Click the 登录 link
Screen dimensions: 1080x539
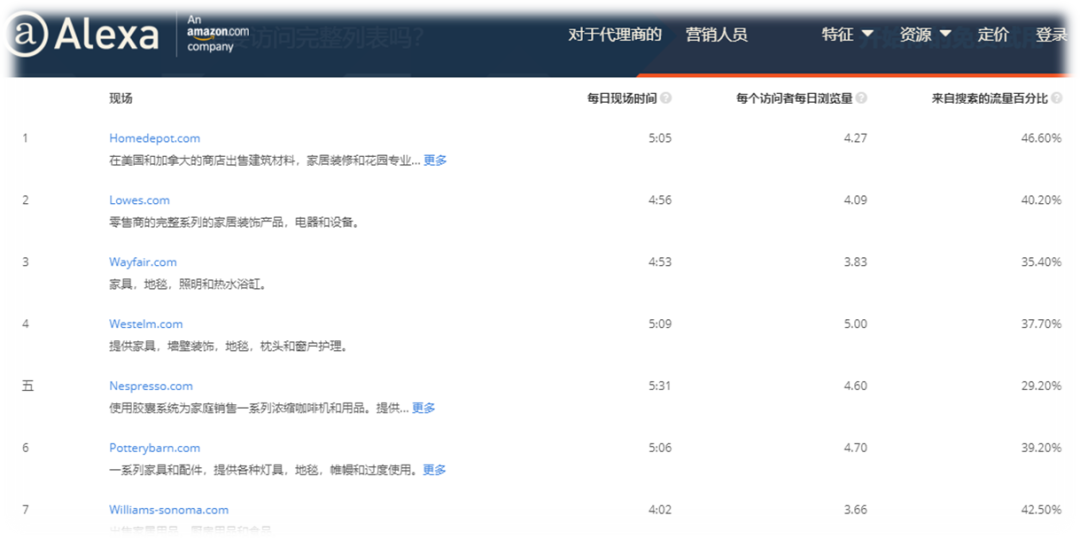pyautogui.click(x=1051, y=35)
